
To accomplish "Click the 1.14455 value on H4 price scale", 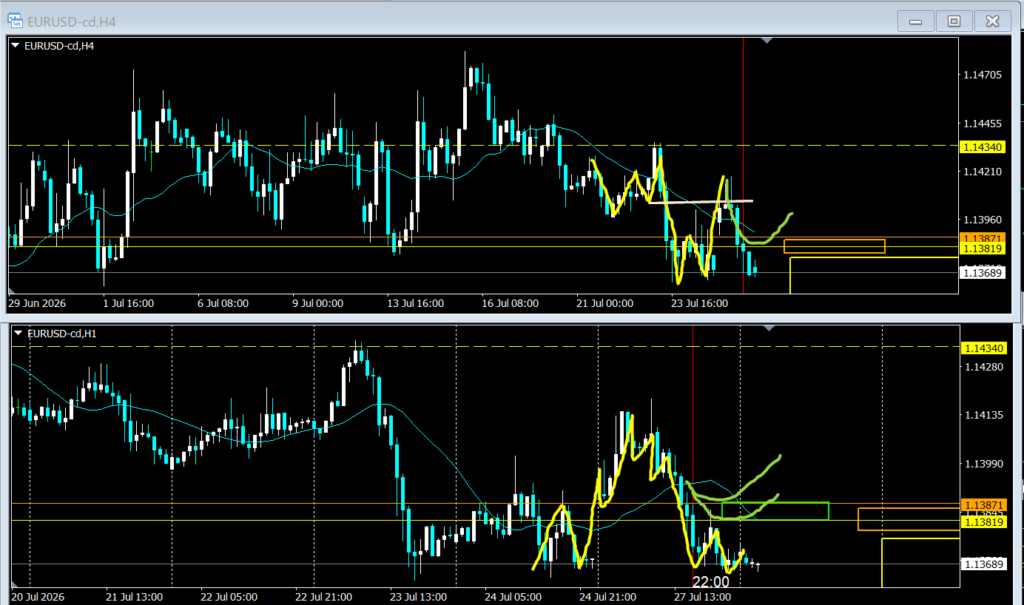I will point(983,123).
